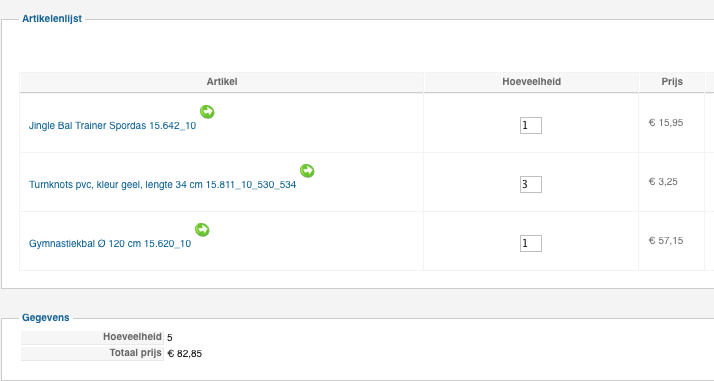
Task: Click the Hoeveelheid column header
Action: [531, 82]
